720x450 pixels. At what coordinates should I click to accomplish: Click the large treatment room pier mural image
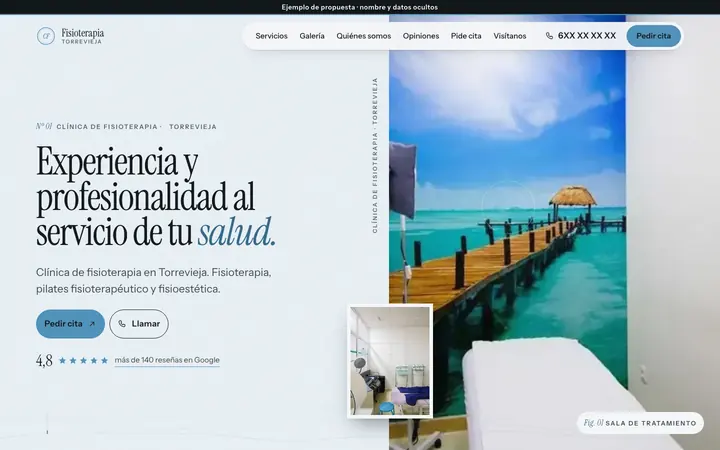pyautogui.click(x=507, y=207)
